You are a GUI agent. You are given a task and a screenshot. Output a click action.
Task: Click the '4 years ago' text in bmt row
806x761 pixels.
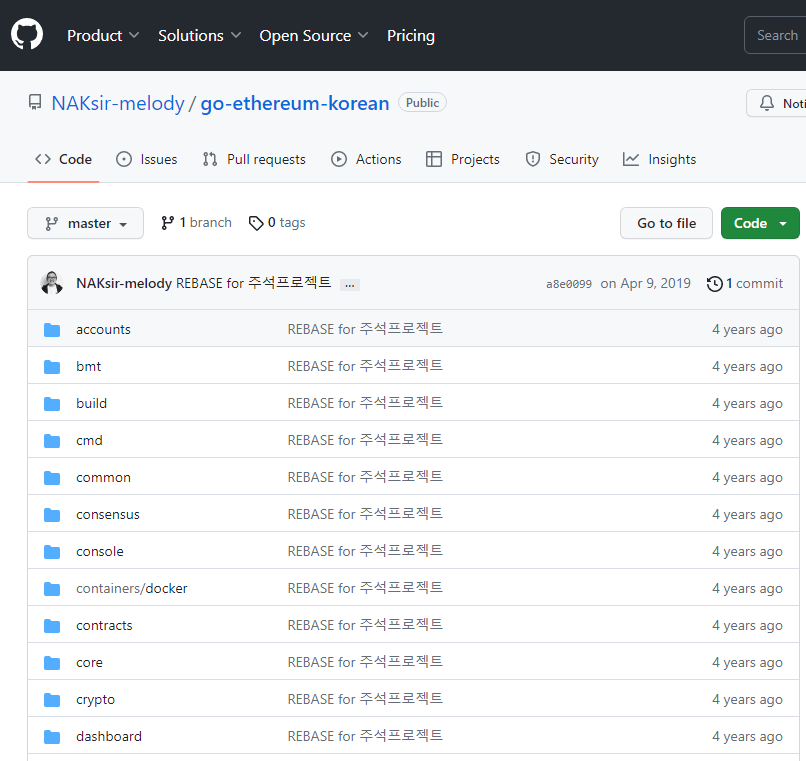tap(747, 367)
